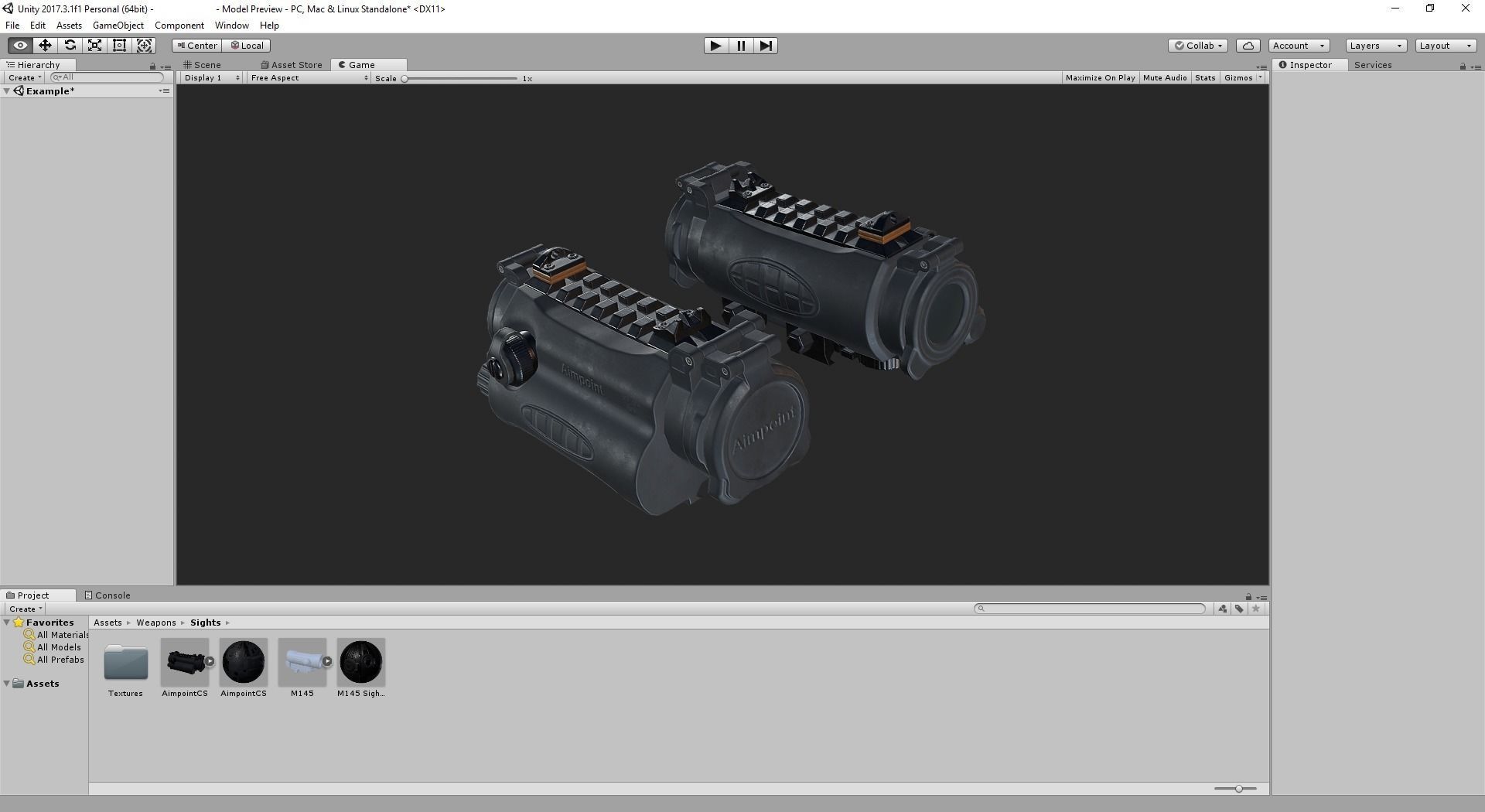
Task: Switch to the Services tab
Action: 1373,65
